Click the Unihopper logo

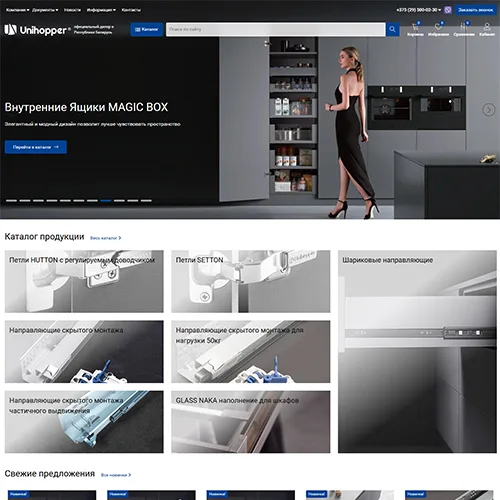pos(37,30)
